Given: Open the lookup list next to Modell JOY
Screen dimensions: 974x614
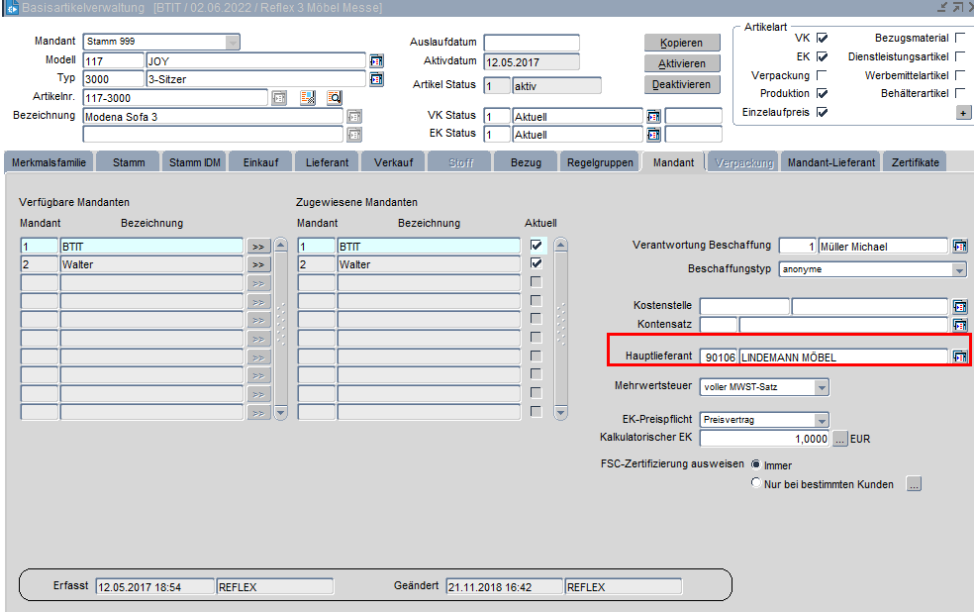Looking at the screenshot, I should pos(377,61).
